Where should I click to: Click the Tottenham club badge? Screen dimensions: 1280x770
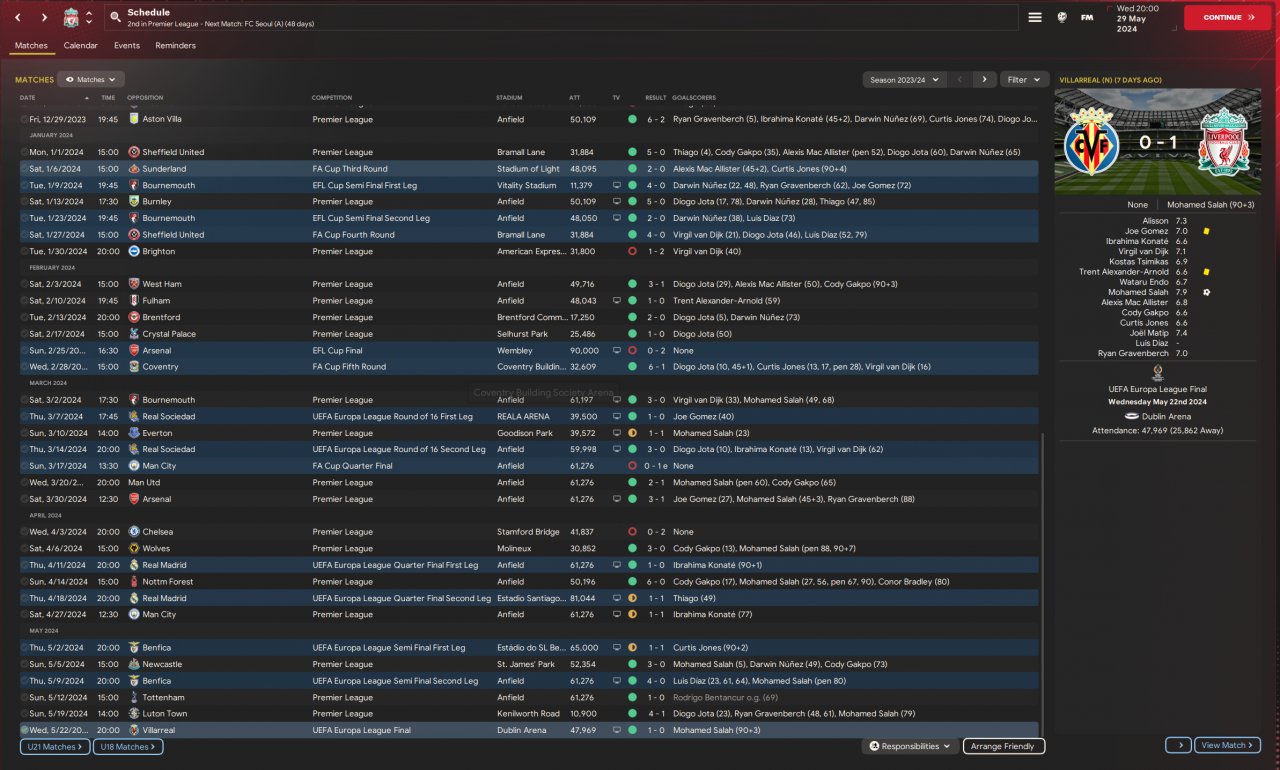click(134, 697)
